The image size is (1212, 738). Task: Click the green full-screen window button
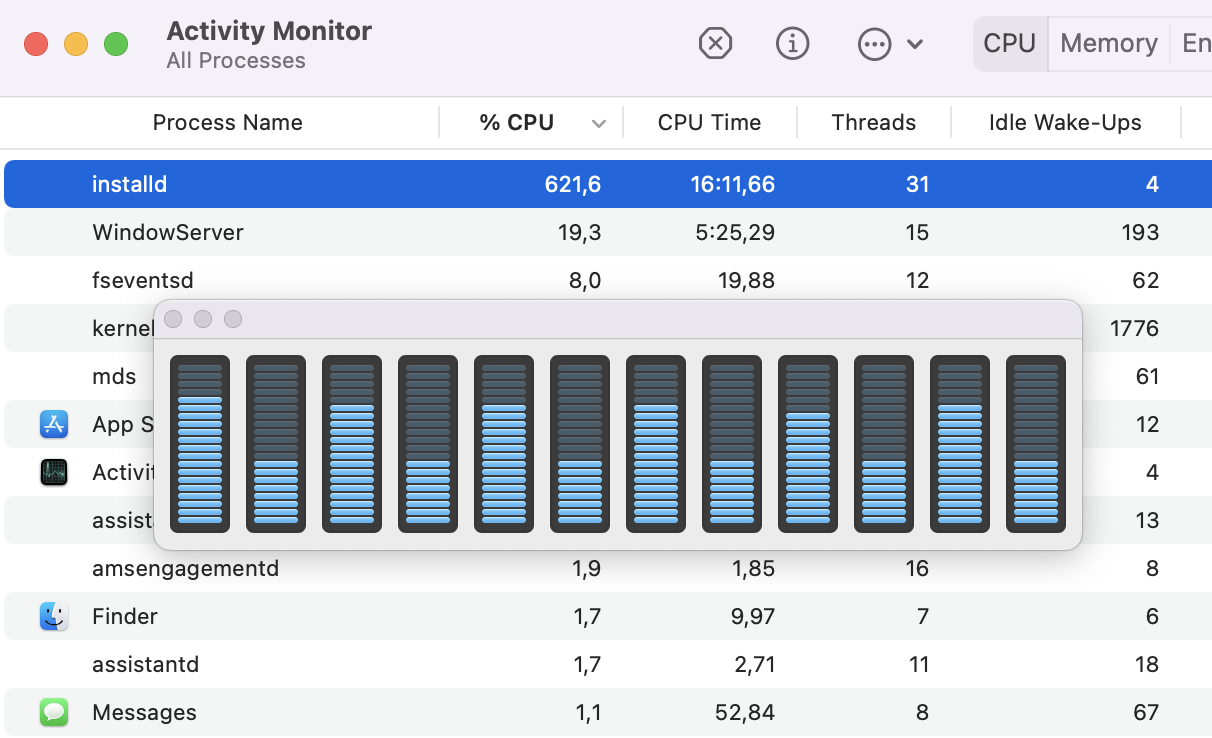click(x=116, y=44)
